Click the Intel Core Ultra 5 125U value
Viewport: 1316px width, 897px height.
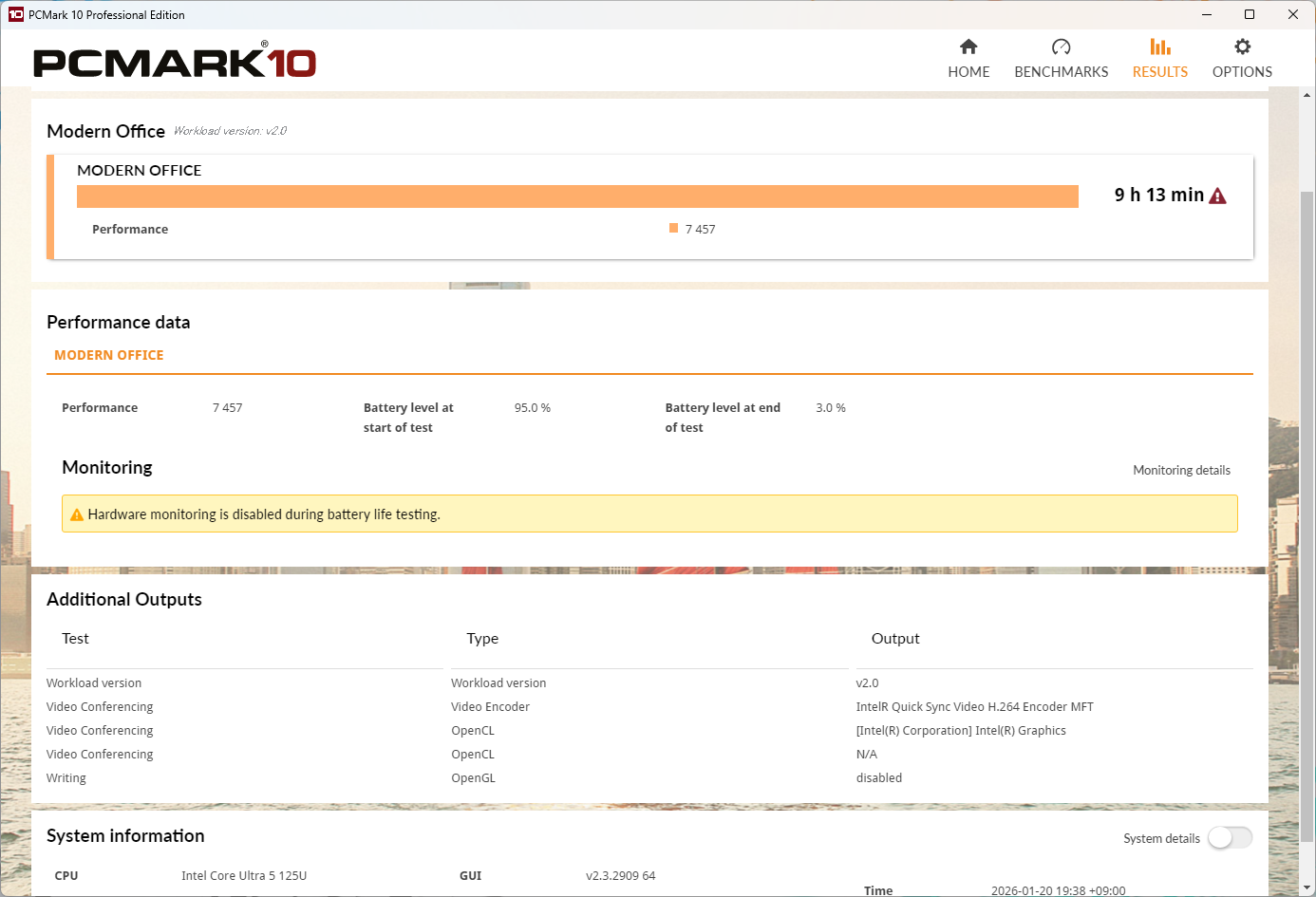[244, 875]
